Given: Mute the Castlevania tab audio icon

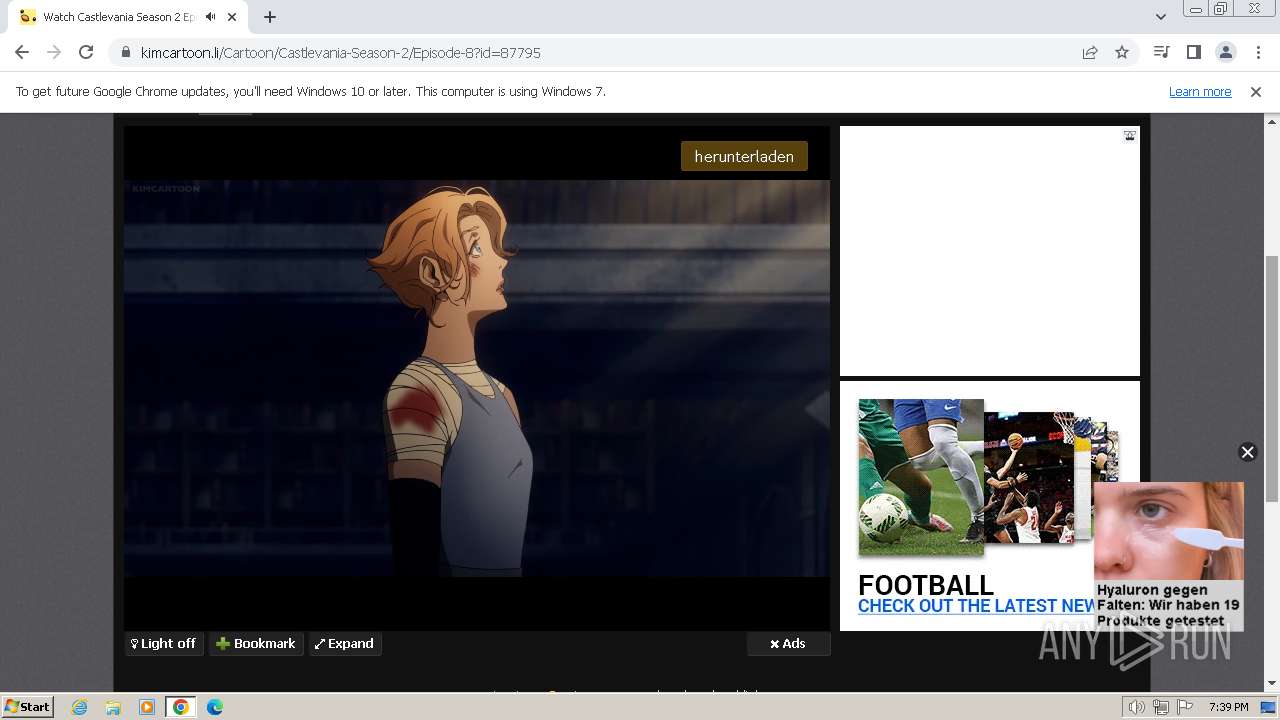Looking at the screenshot, I should pos(210,17).
